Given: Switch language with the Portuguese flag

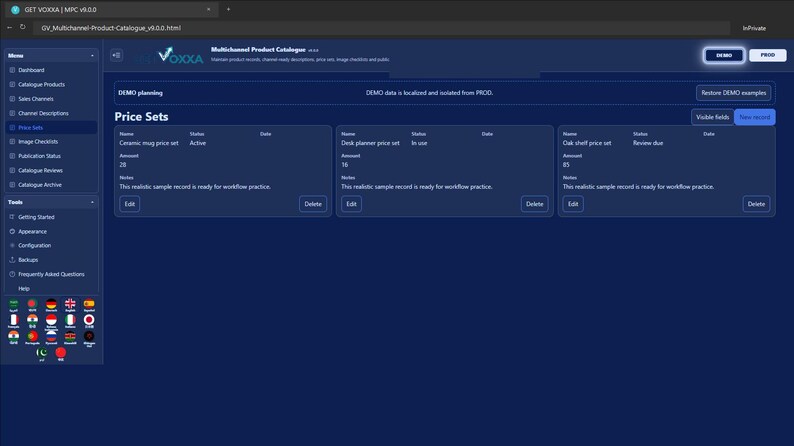Looking at the screenshot, I should pos(32,337).
